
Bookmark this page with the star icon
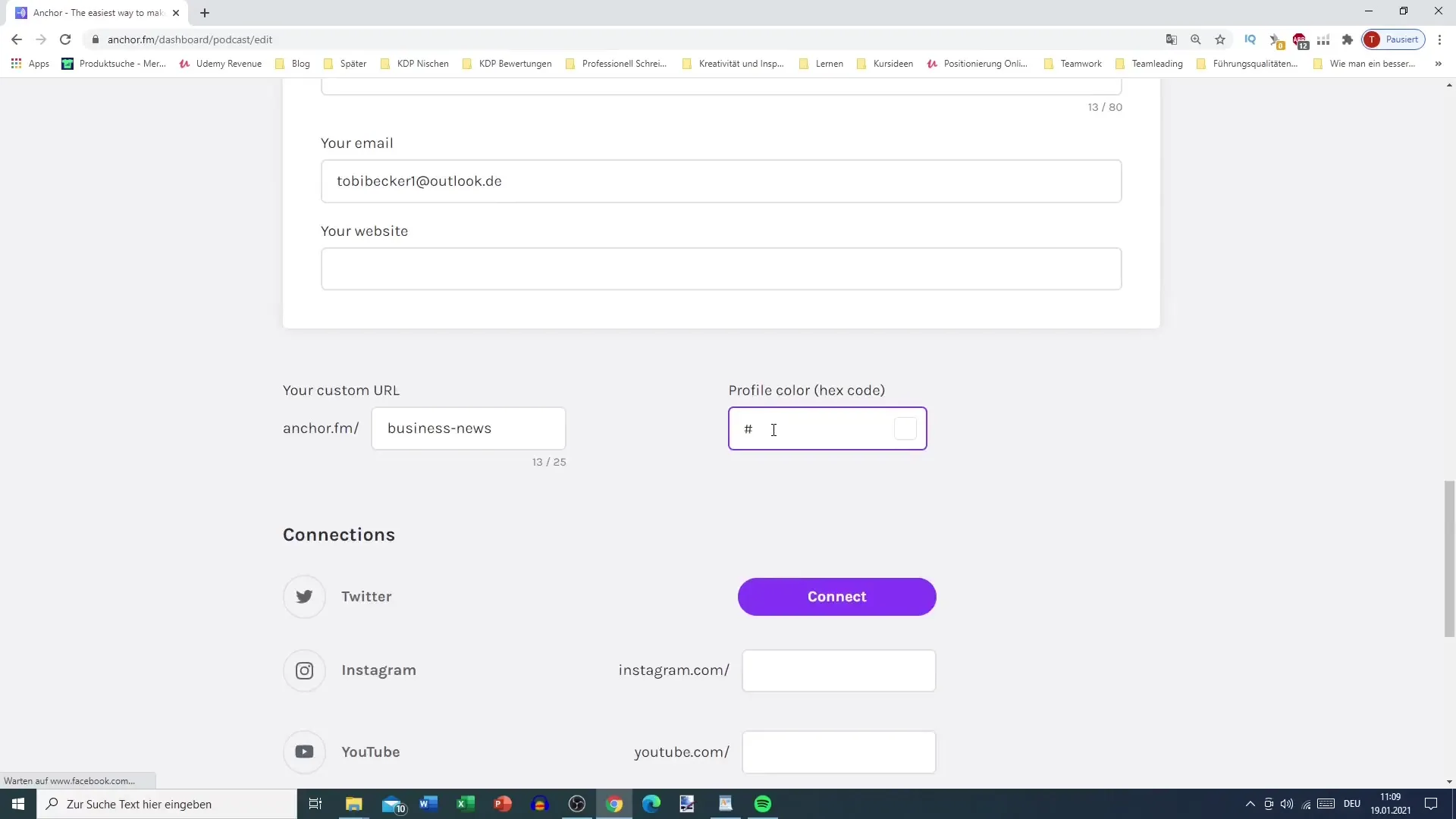tap(1220, 39)
